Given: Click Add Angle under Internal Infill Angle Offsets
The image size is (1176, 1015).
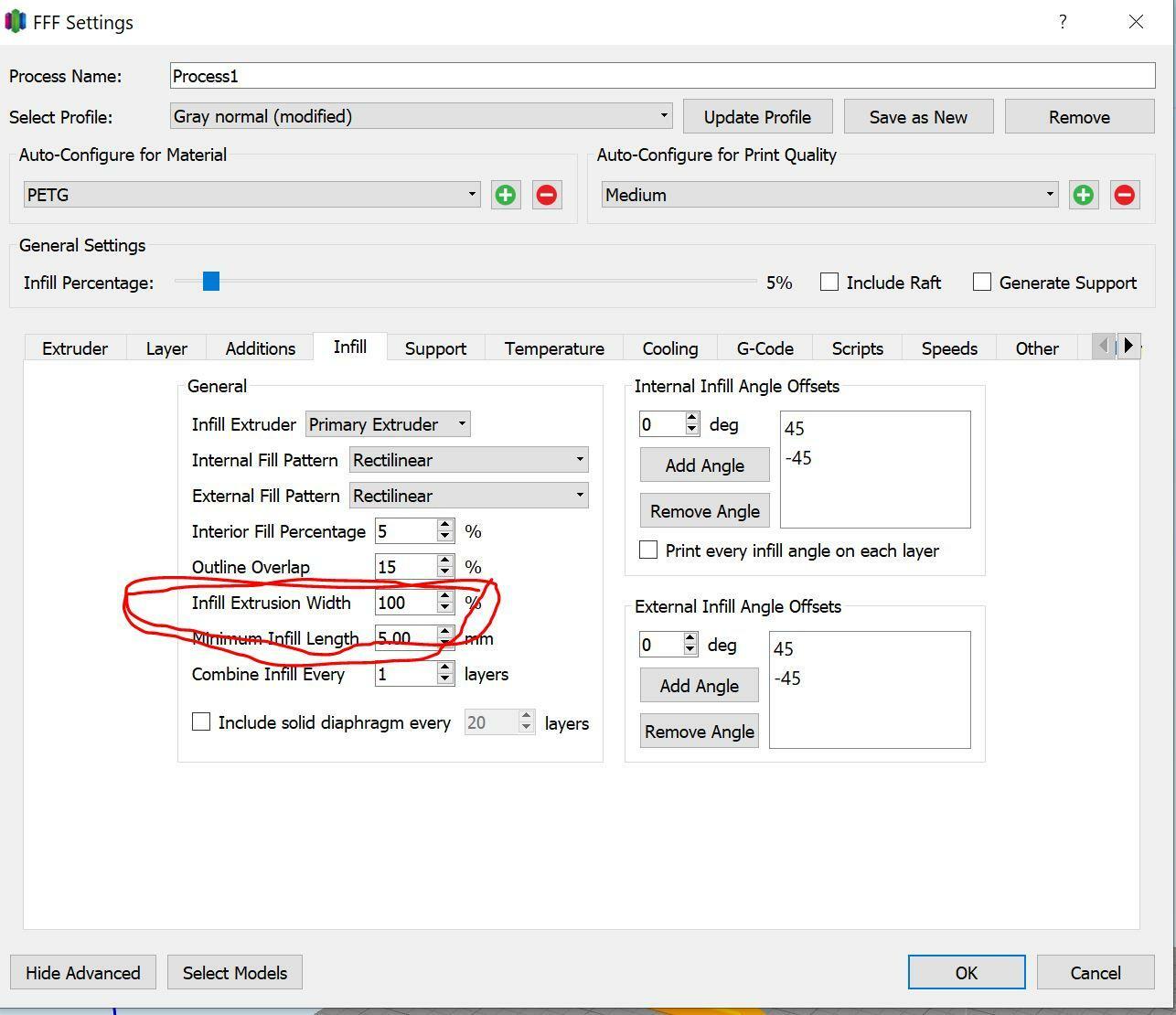Looking at the screenshot, I should click(704, 465).
